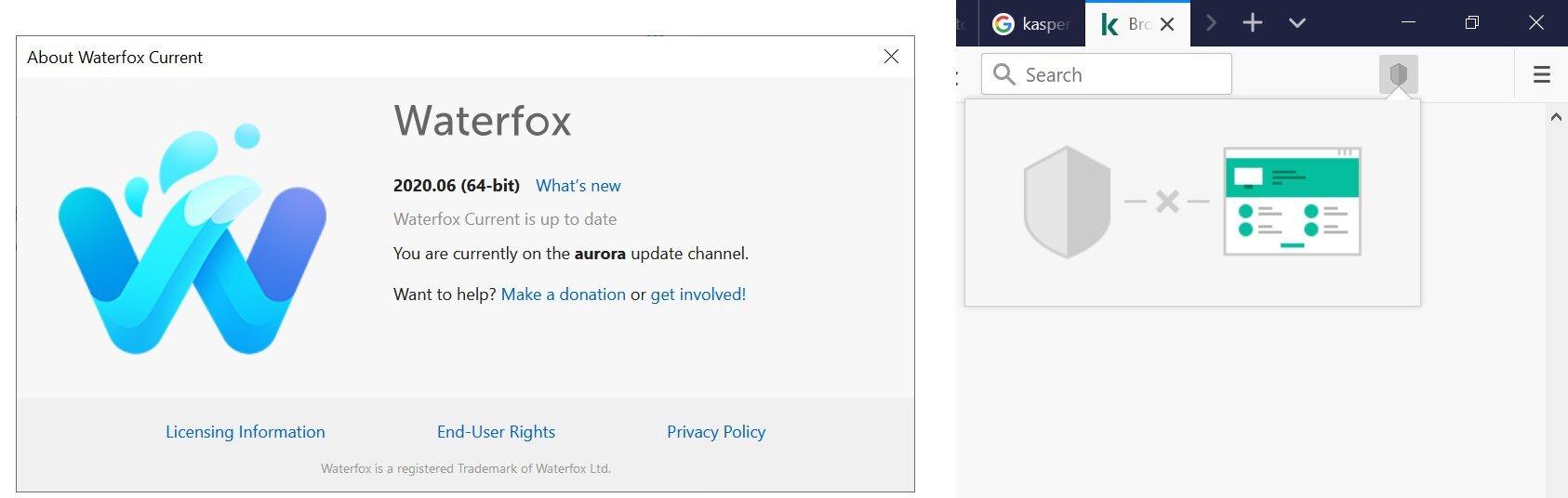The image size is (1568, 498).
Task: Open a new tab with plus button
Action: (x=1253, y=23)
